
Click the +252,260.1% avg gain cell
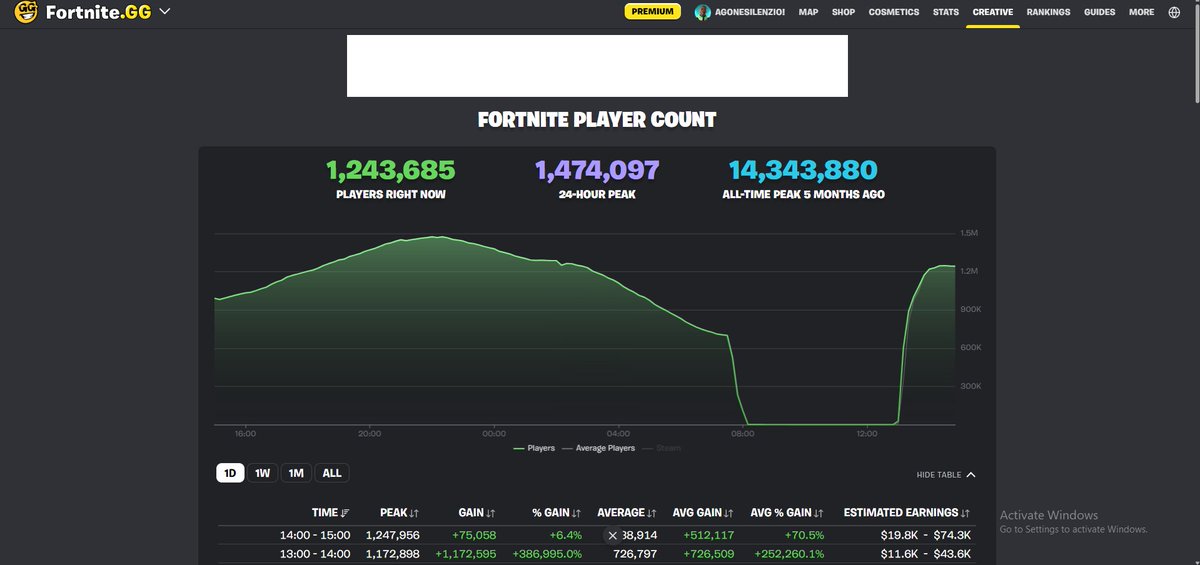[x=790, y=553]
